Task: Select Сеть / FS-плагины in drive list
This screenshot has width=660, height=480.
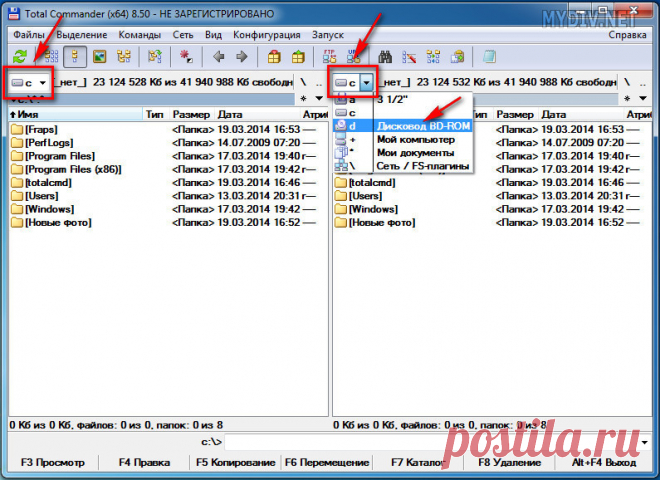Action: [x=403, y=166]
